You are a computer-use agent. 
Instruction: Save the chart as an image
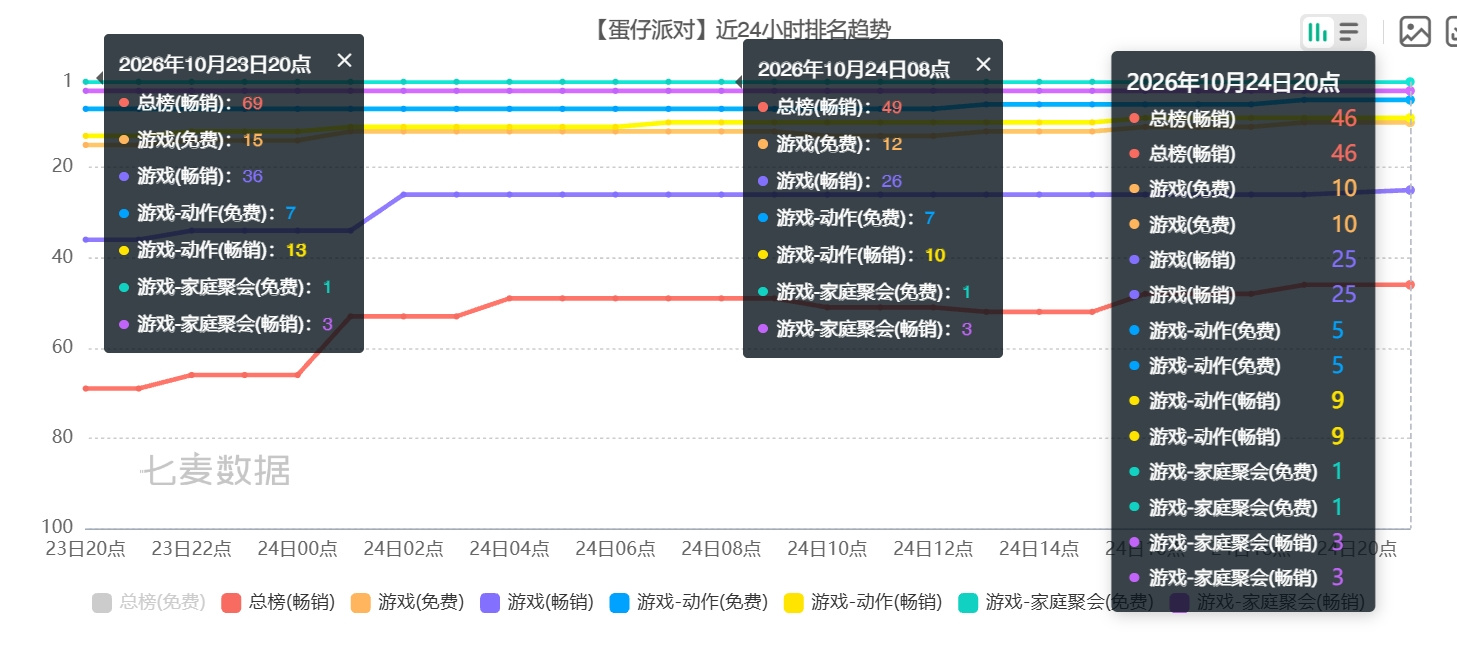1415,32
